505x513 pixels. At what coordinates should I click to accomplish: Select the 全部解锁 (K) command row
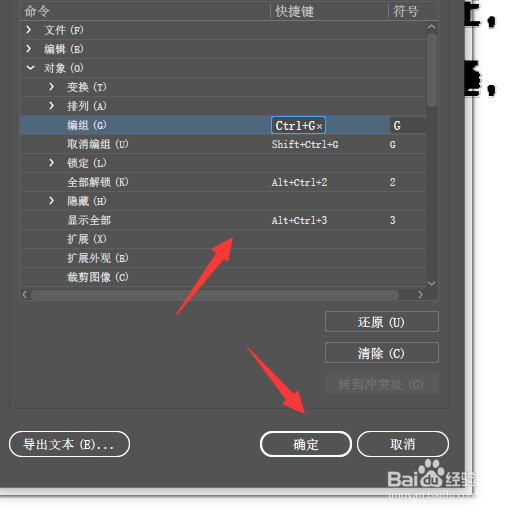click(x=223, y=182)
